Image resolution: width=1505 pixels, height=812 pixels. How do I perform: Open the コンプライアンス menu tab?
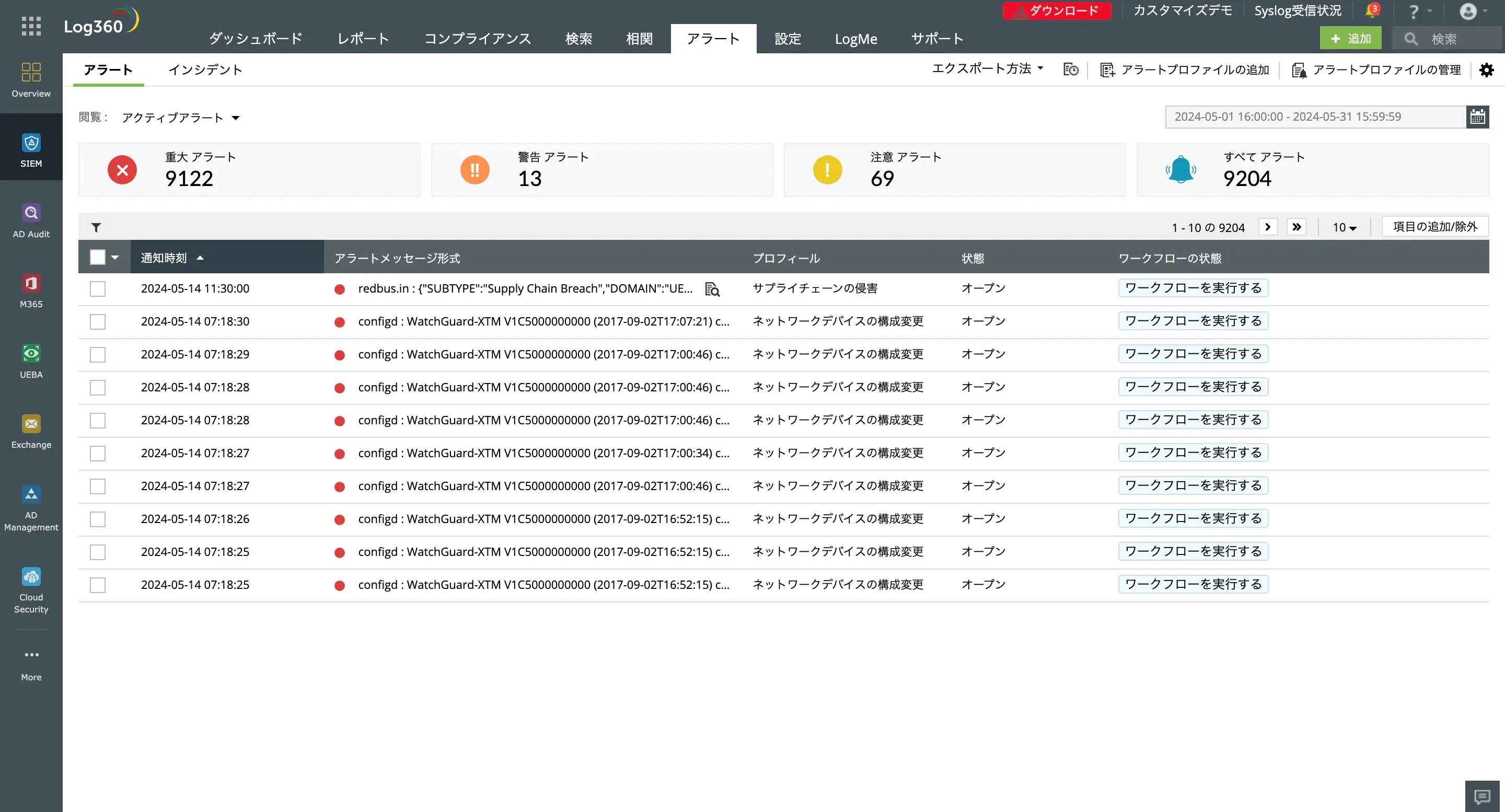[x=477, y=39]
